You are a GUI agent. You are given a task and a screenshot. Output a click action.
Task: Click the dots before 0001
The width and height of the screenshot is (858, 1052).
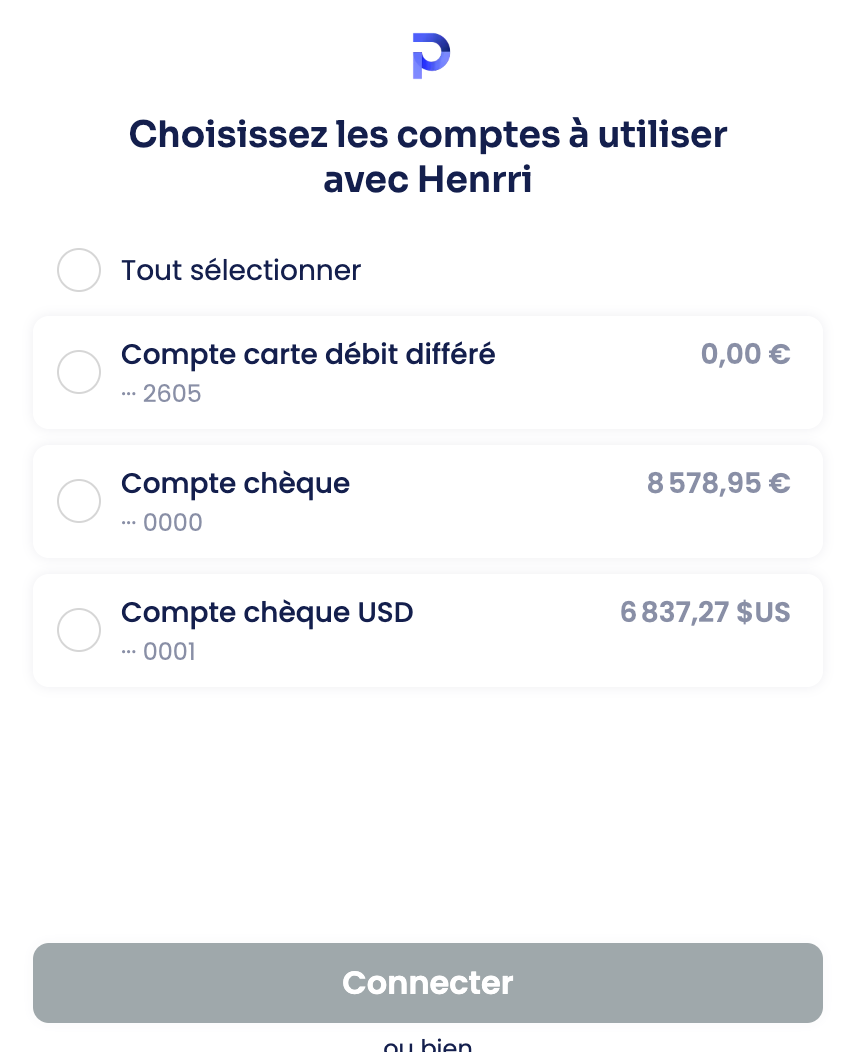point(129,651)
